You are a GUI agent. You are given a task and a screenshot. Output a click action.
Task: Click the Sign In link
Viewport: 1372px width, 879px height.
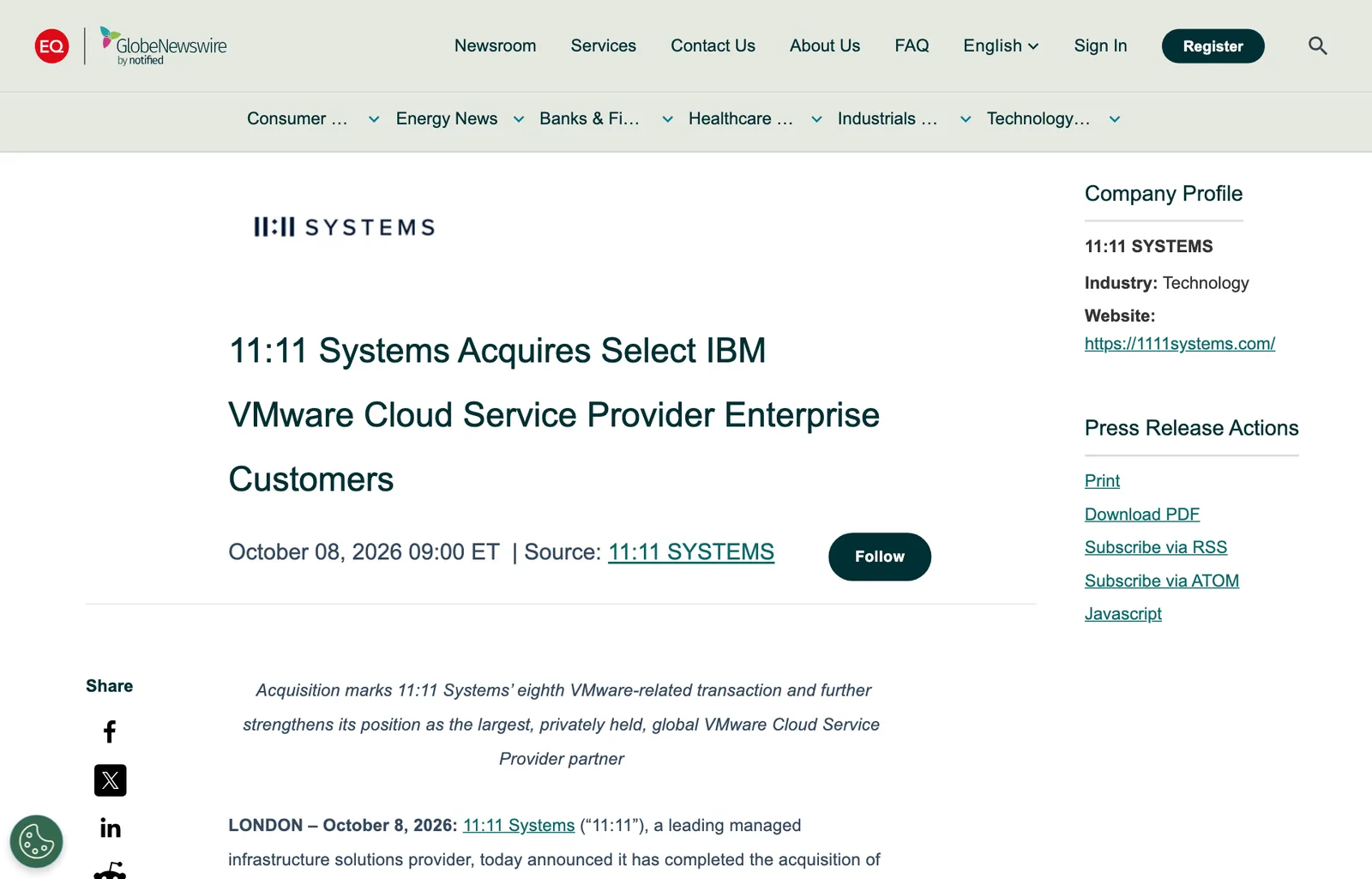click(x=1100, y=45)
